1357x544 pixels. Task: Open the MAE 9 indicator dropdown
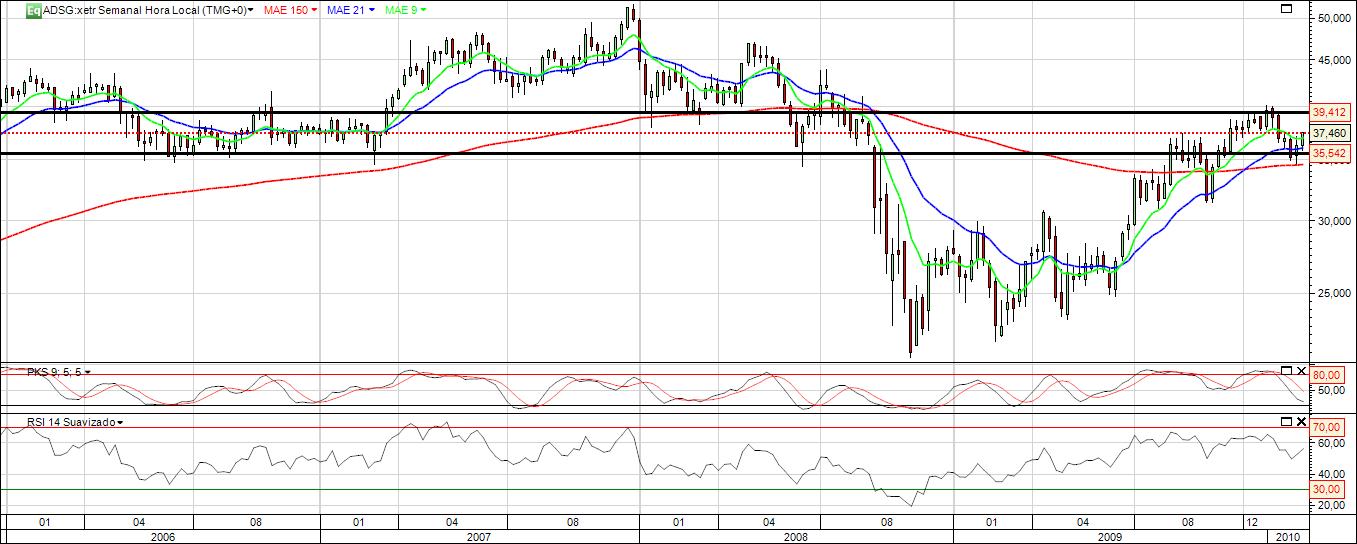tap(424, 10)
